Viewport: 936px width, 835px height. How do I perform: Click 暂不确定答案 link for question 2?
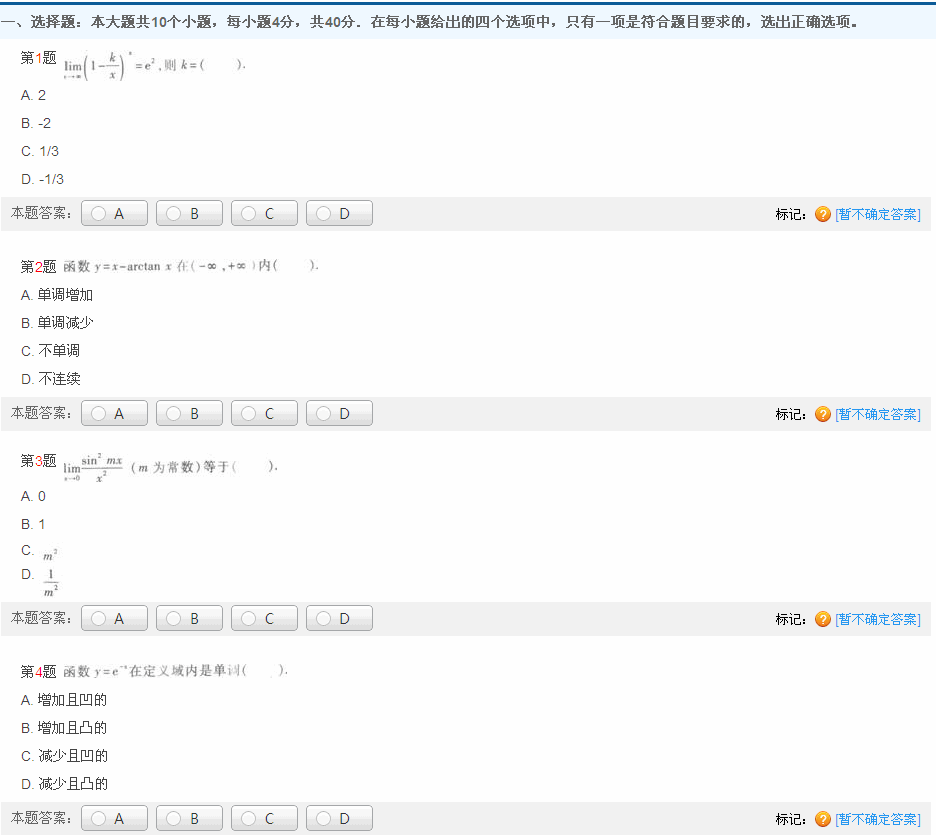877,414
